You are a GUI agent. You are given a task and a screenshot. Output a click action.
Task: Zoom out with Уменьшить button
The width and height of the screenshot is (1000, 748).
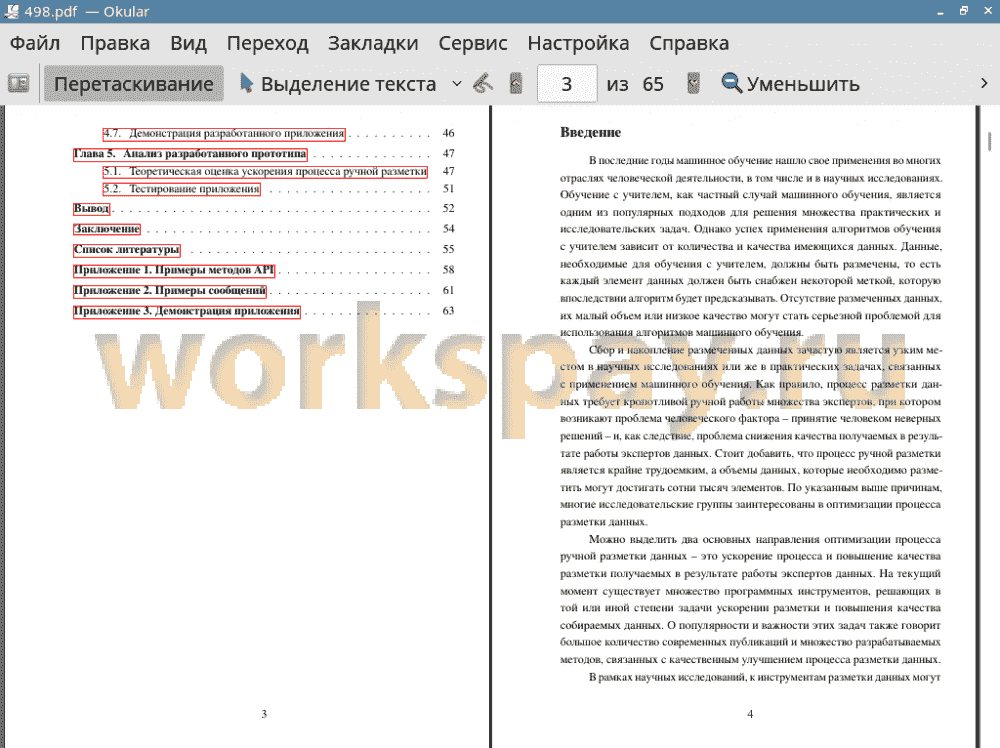coord(790,84)
